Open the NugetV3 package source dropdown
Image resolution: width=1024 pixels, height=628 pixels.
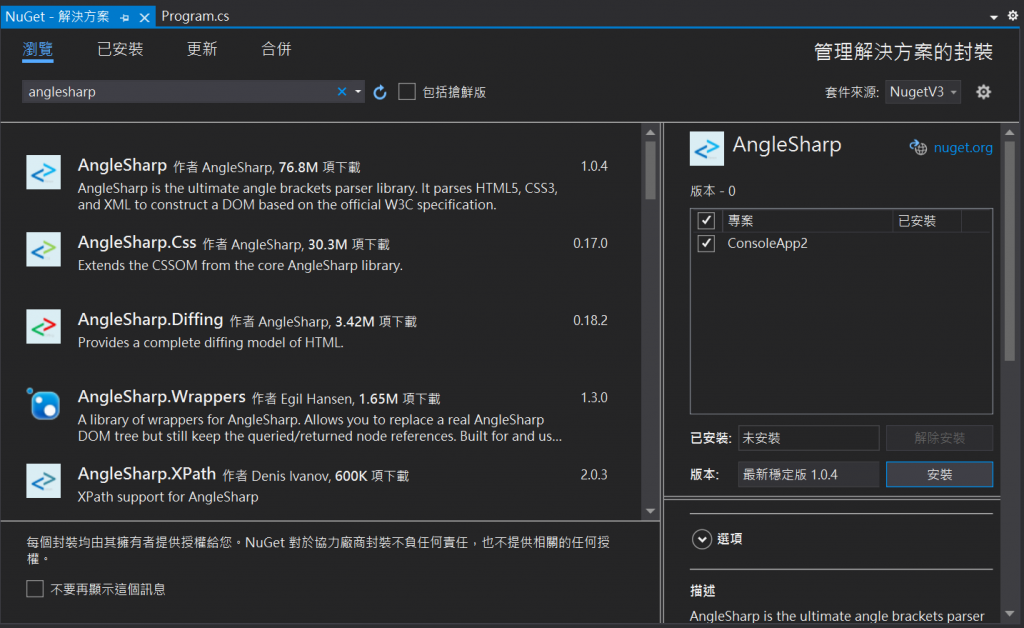click(x=923, y=92)
